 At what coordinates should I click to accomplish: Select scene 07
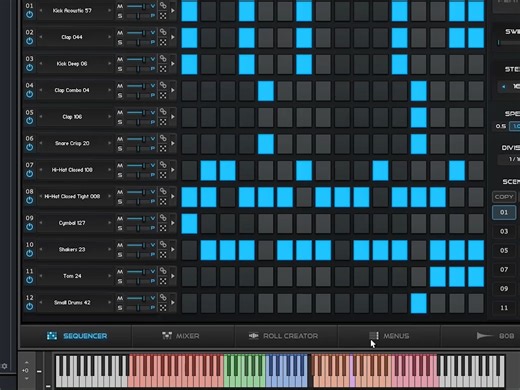504,269
